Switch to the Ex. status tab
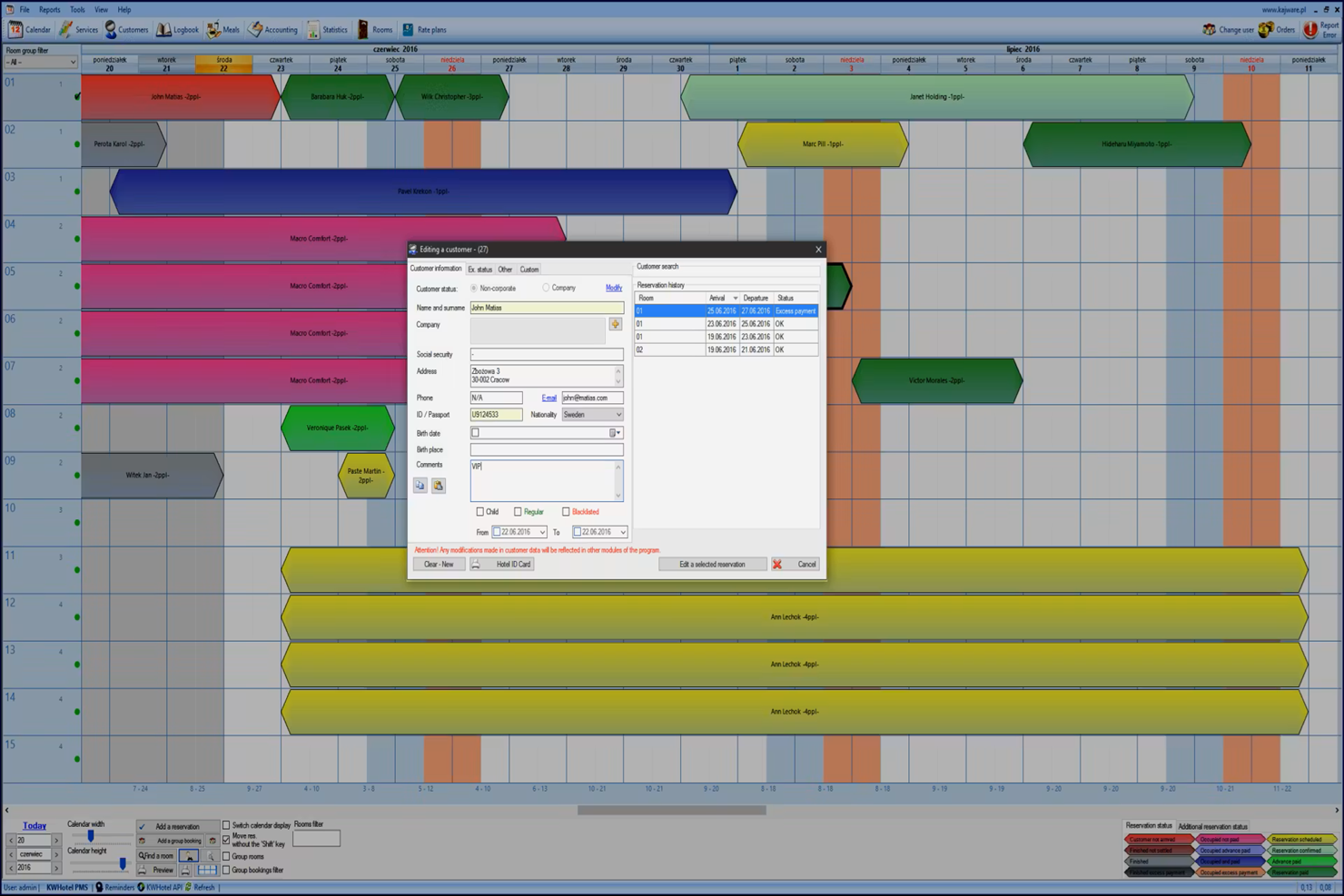The width and height of the screenshot is (1344, 896). 479,270
